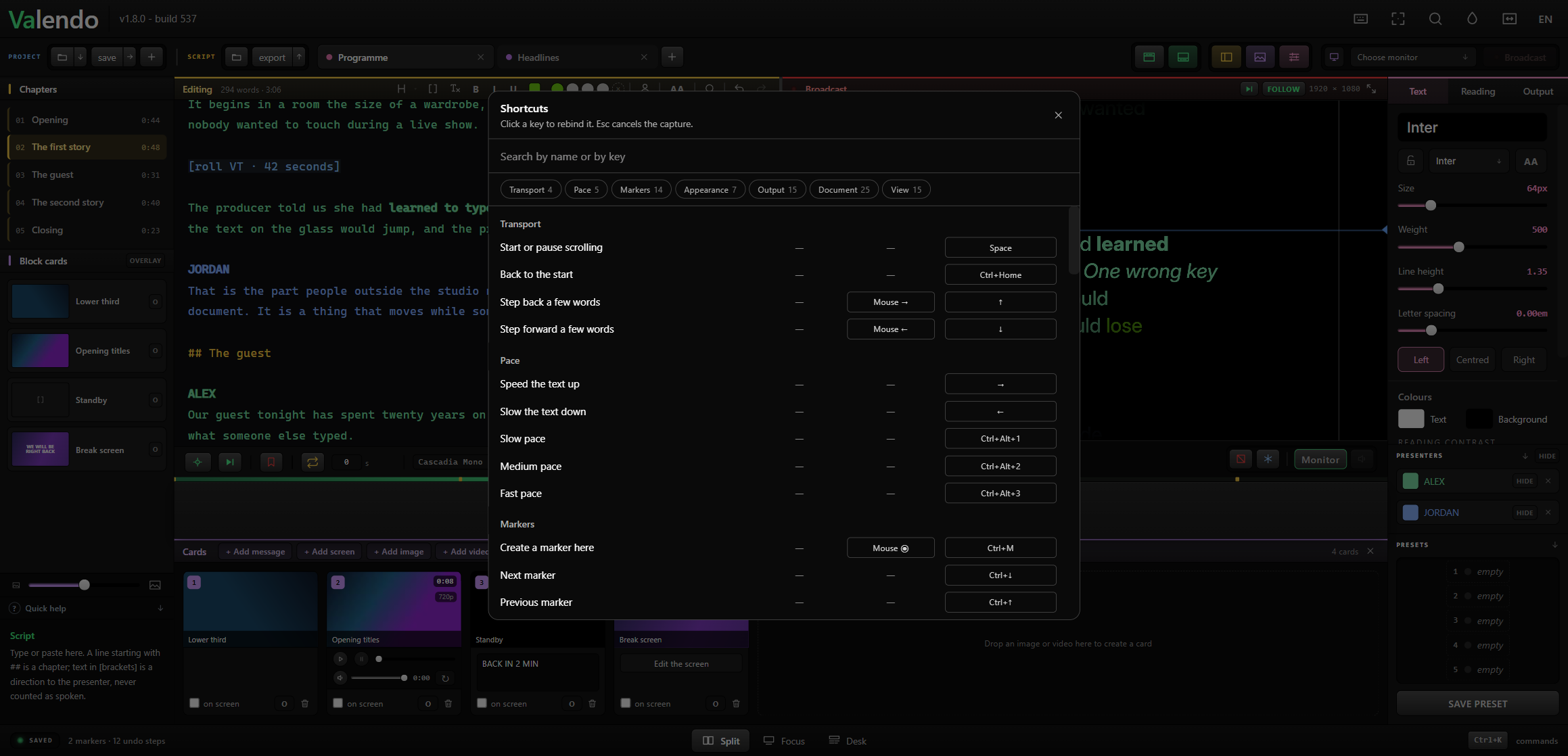This screenshot has height=756, width=1568.
Task: Hide presenter ALEX
Action: pyautogui.click(x=1525, y=481)
